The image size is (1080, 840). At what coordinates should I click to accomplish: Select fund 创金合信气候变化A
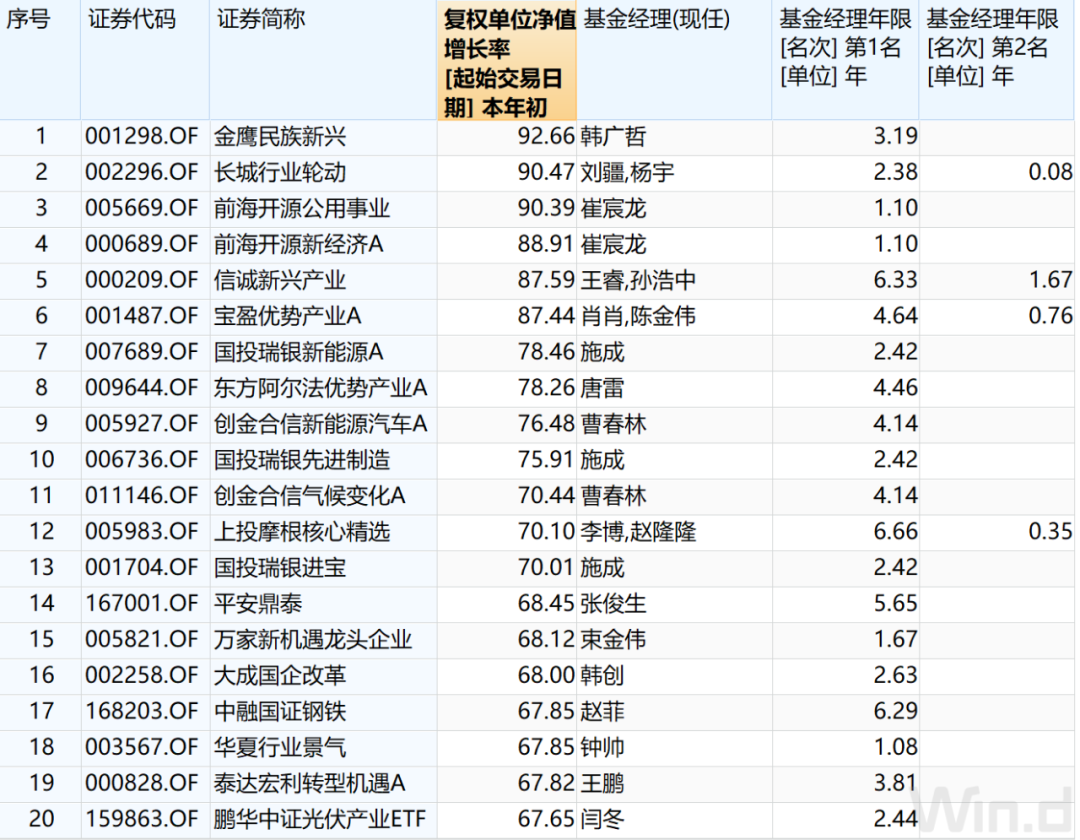(310, 496)
